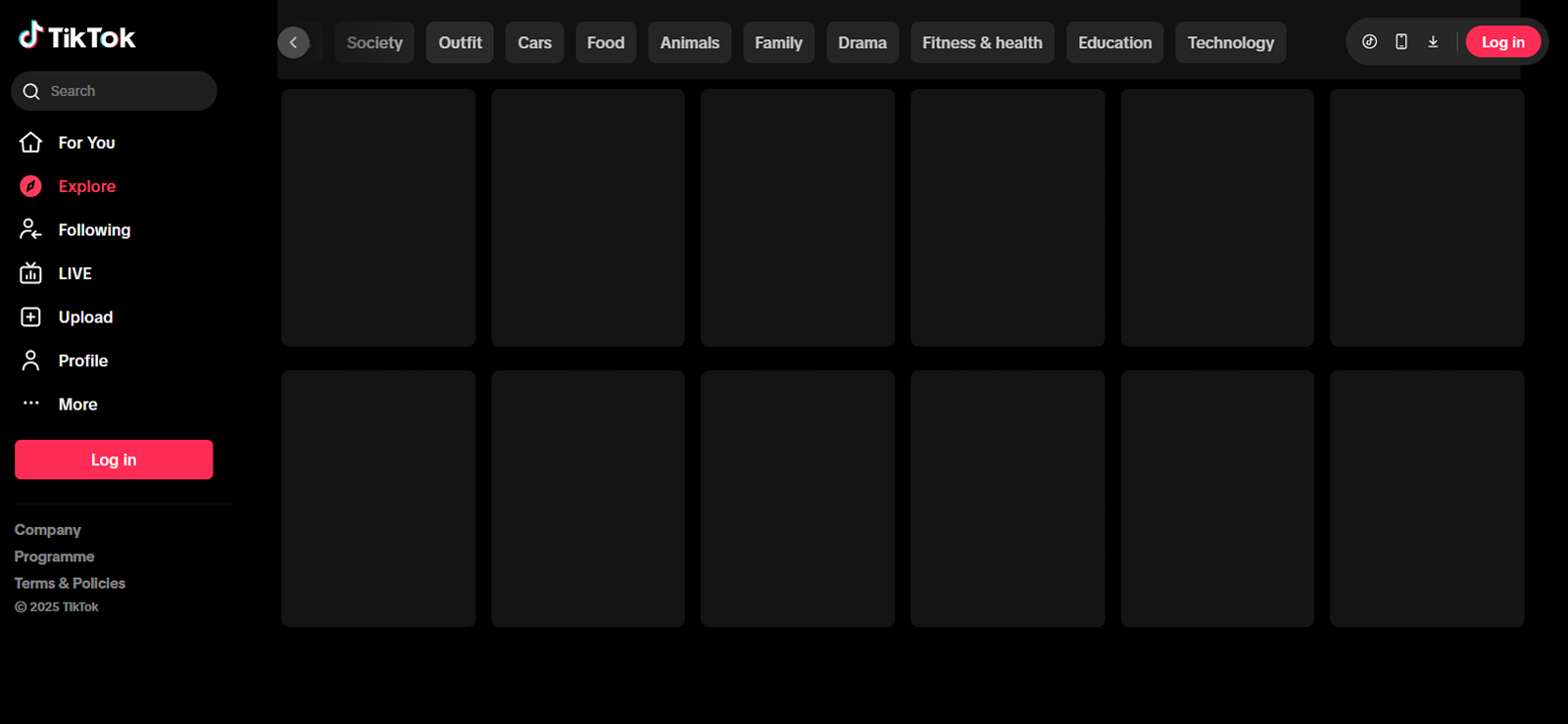Image resolution: width=1568 pixels, height=724 pixels.
Task: Choose the Animals category tab
Action: (x=689, y=42)
